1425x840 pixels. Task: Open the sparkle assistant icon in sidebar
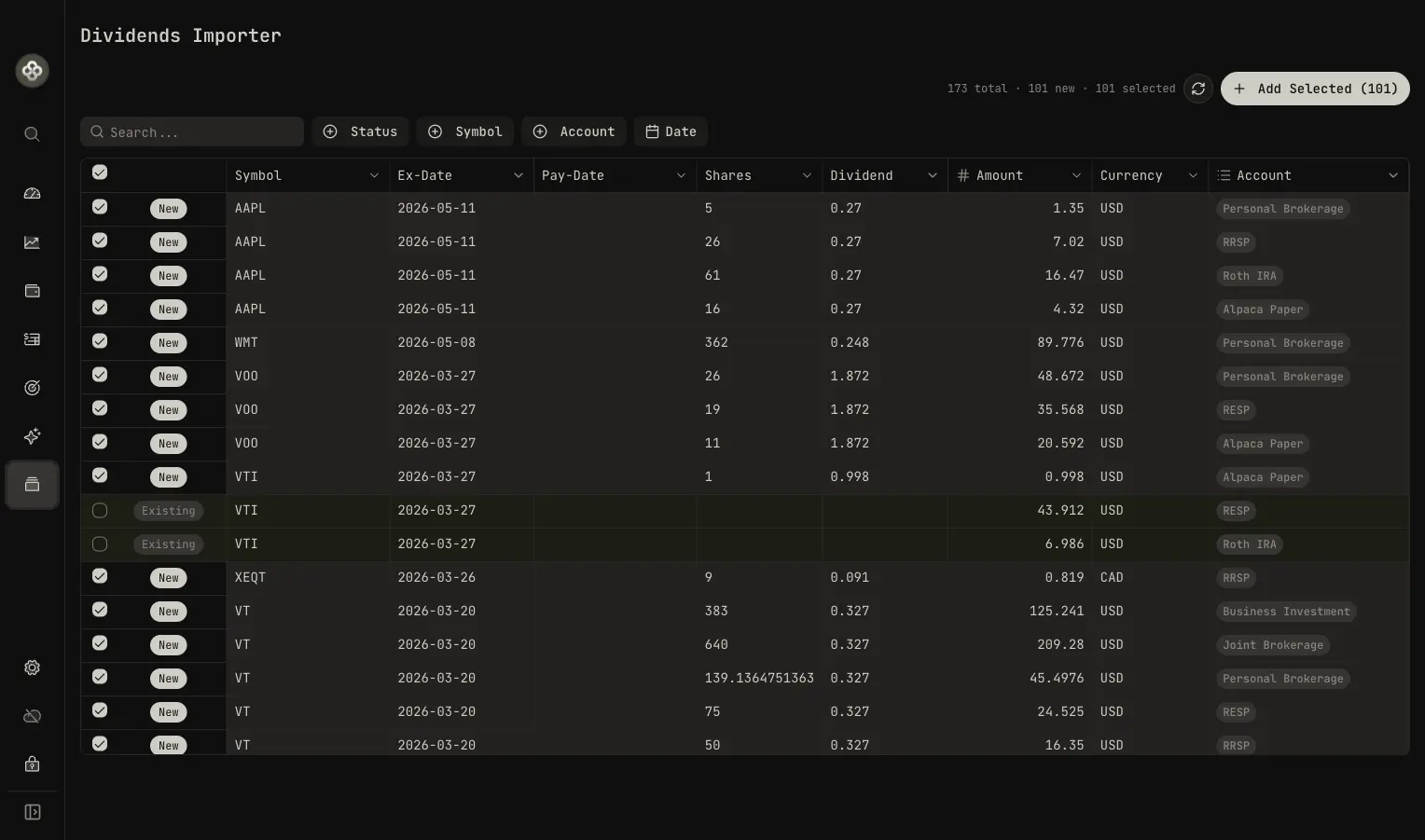tap(32, 436)
